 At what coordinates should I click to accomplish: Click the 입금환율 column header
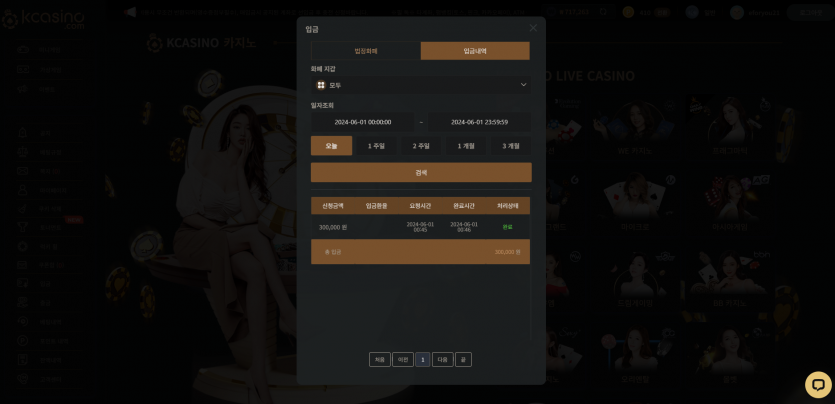[376, 206]
